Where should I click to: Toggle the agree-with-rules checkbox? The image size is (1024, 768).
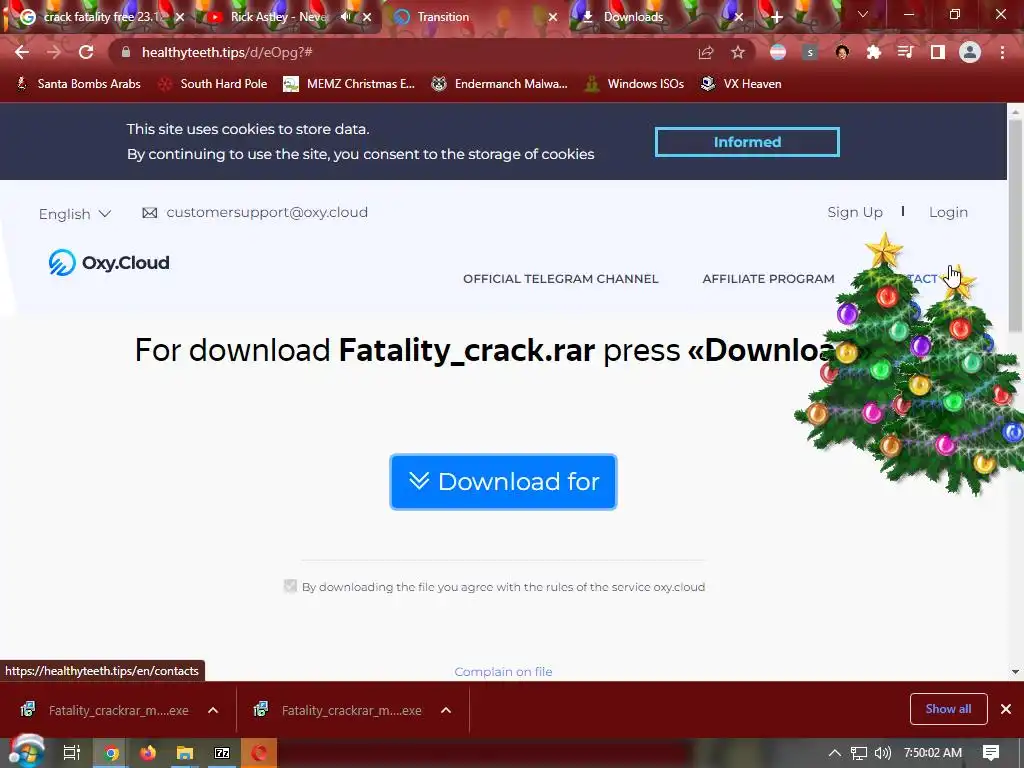tap(290, 586)
